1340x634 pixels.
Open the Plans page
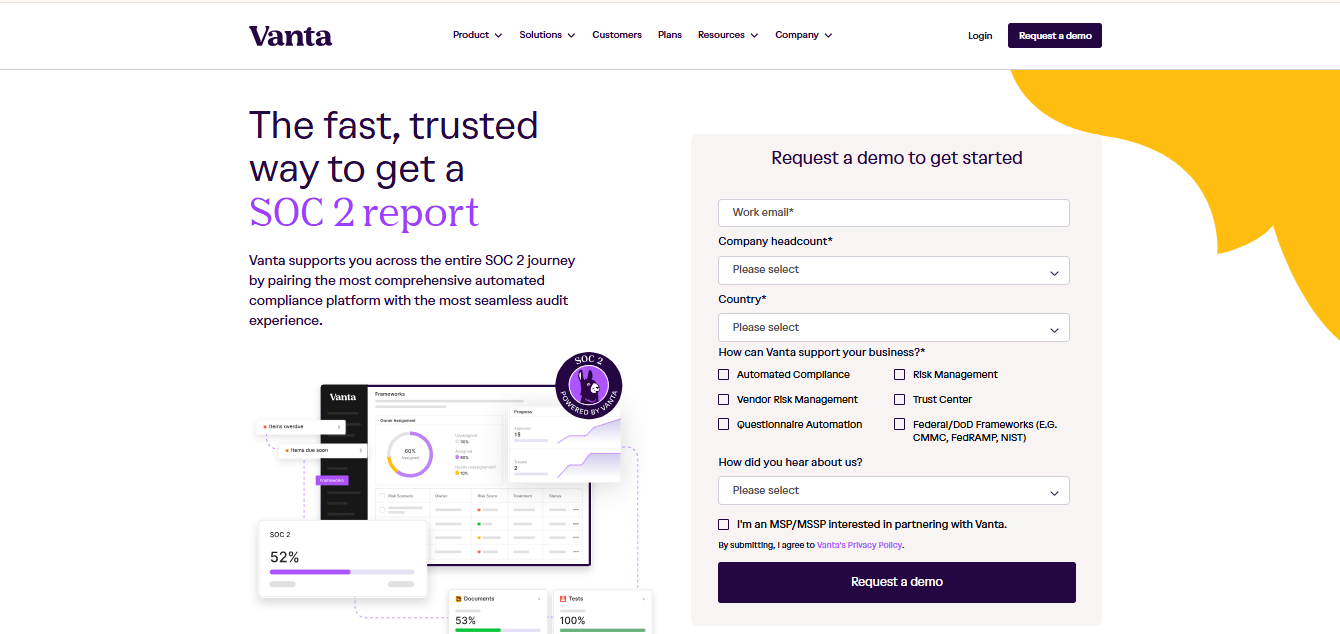click(x=670, y=35)
